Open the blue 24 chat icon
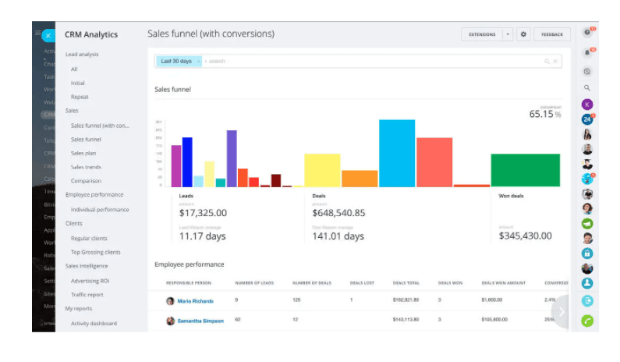Screen dimensions: 620x362 tap(587, 119)
